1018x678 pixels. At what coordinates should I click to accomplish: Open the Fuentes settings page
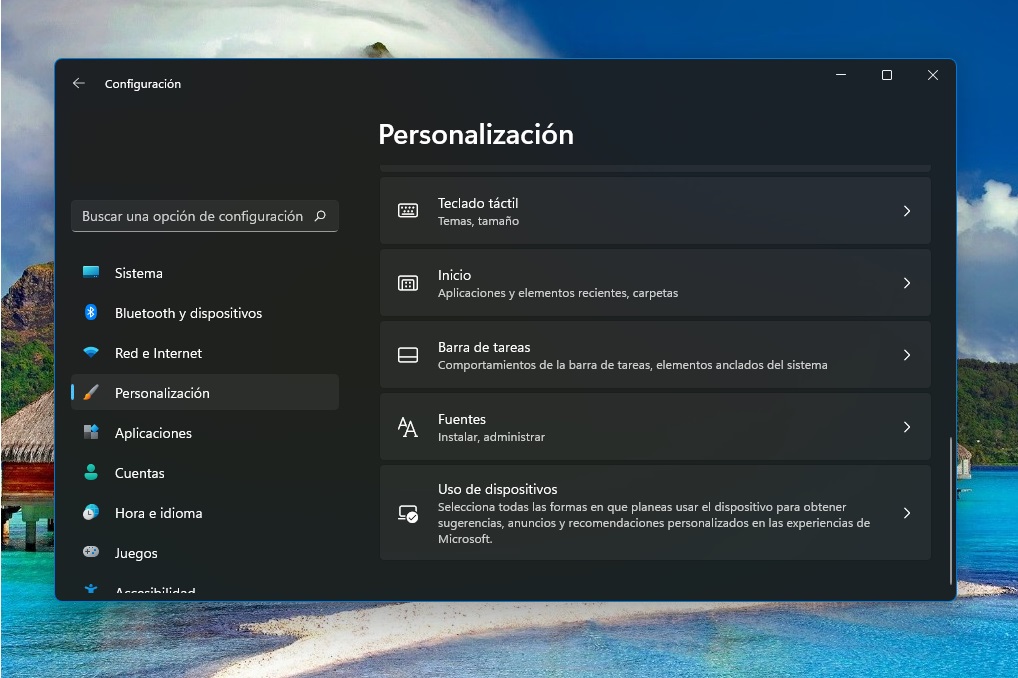[655, 426]
